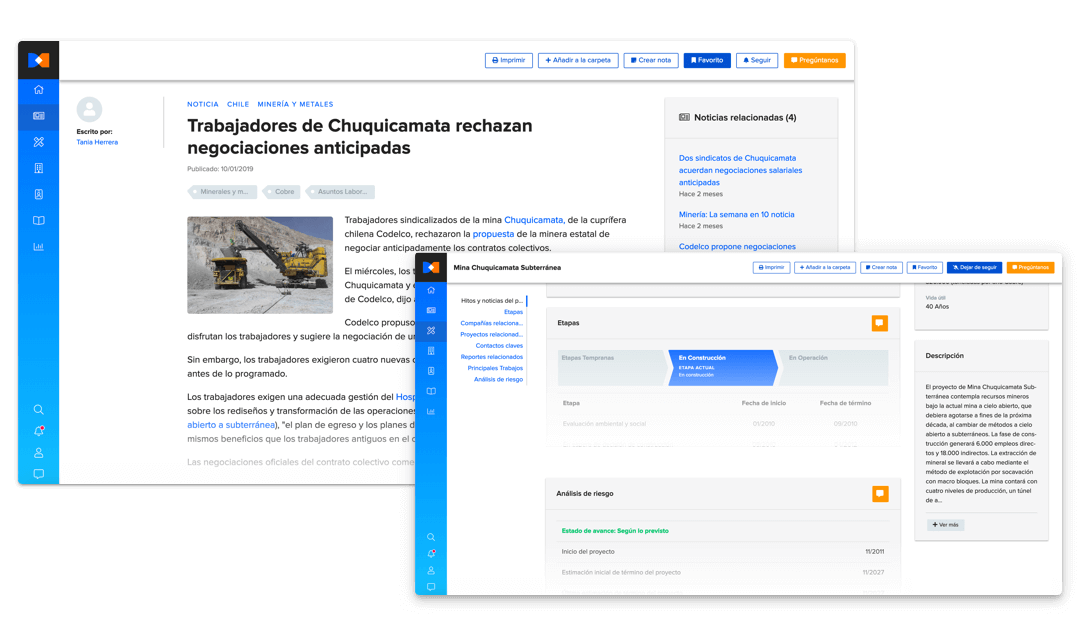1080x636 pixels.
Task: Open author link Tania Herrera
Action: [x=97, y=142]
